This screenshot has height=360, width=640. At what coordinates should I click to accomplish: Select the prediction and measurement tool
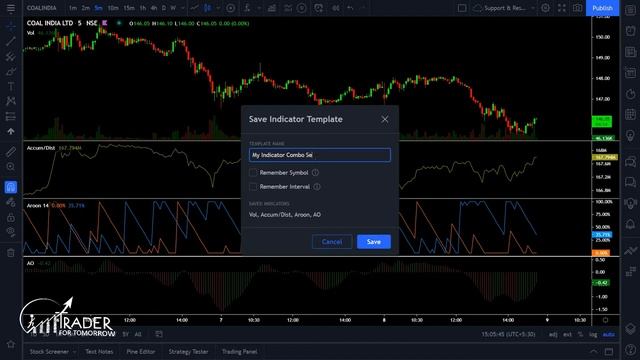pyautogui.click(x=11, y=117)
